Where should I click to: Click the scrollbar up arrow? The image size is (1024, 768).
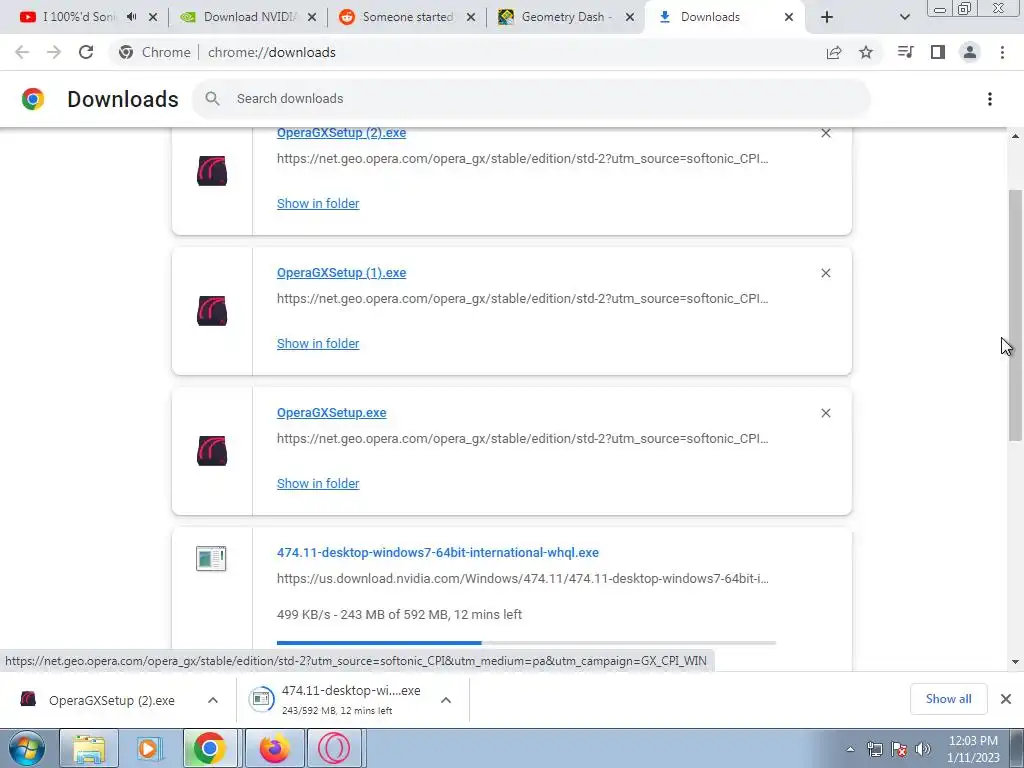[x=1015, y=136]
